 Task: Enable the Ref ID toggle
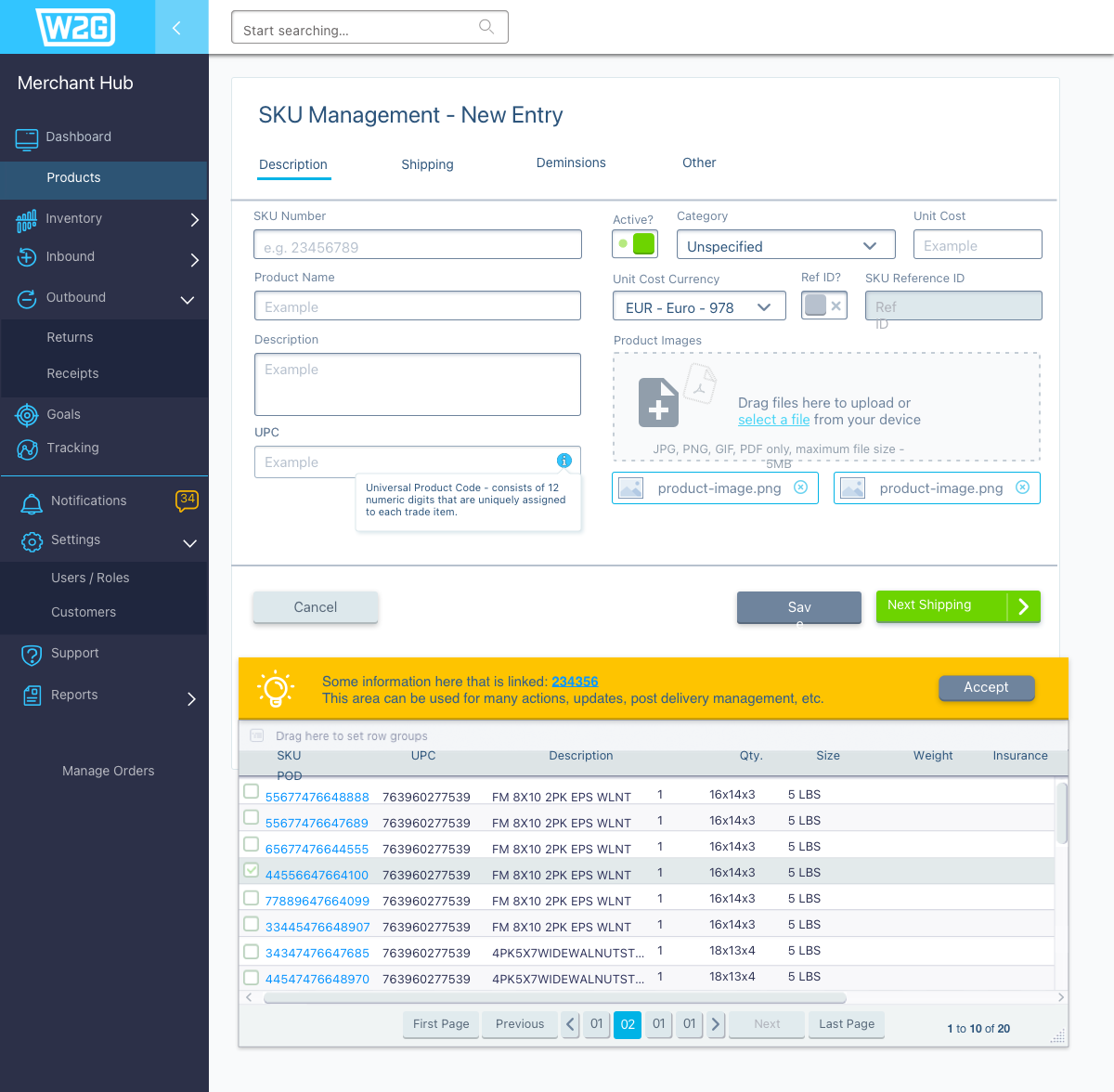tap(823, 305)
